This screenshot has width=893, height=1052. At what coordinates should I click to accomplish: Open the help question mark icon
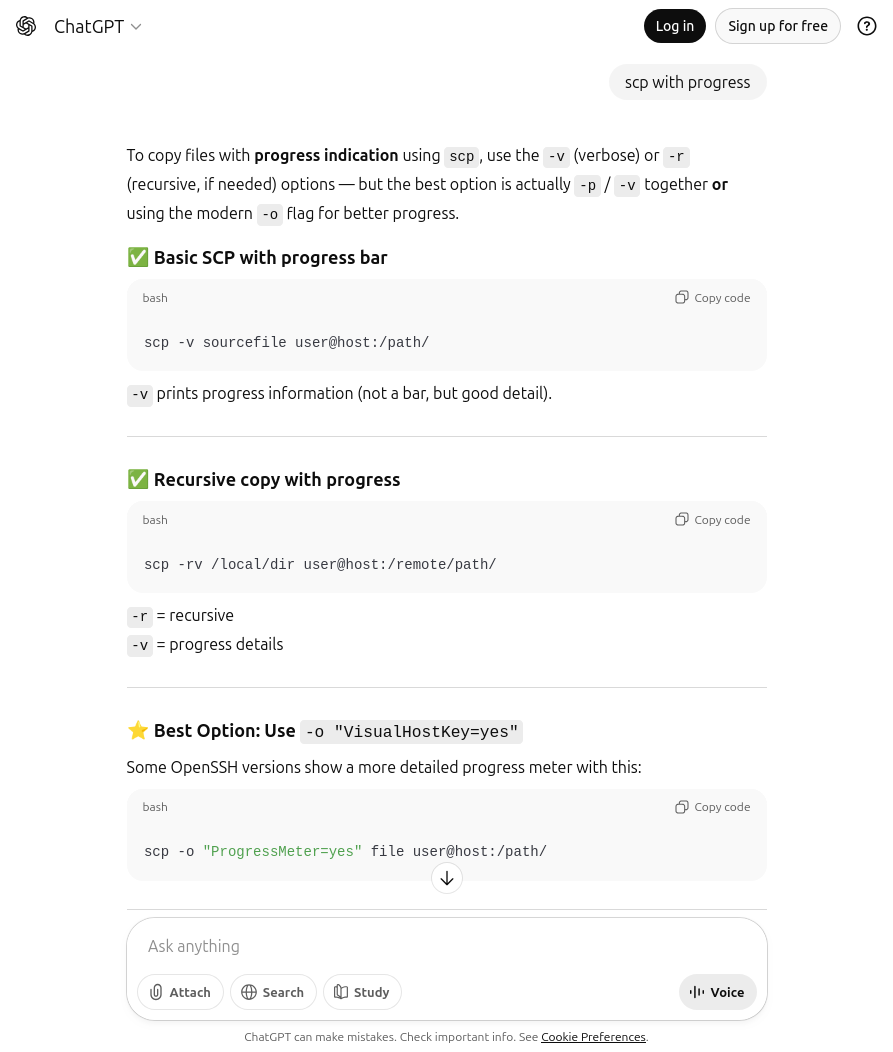click(866, 27)
